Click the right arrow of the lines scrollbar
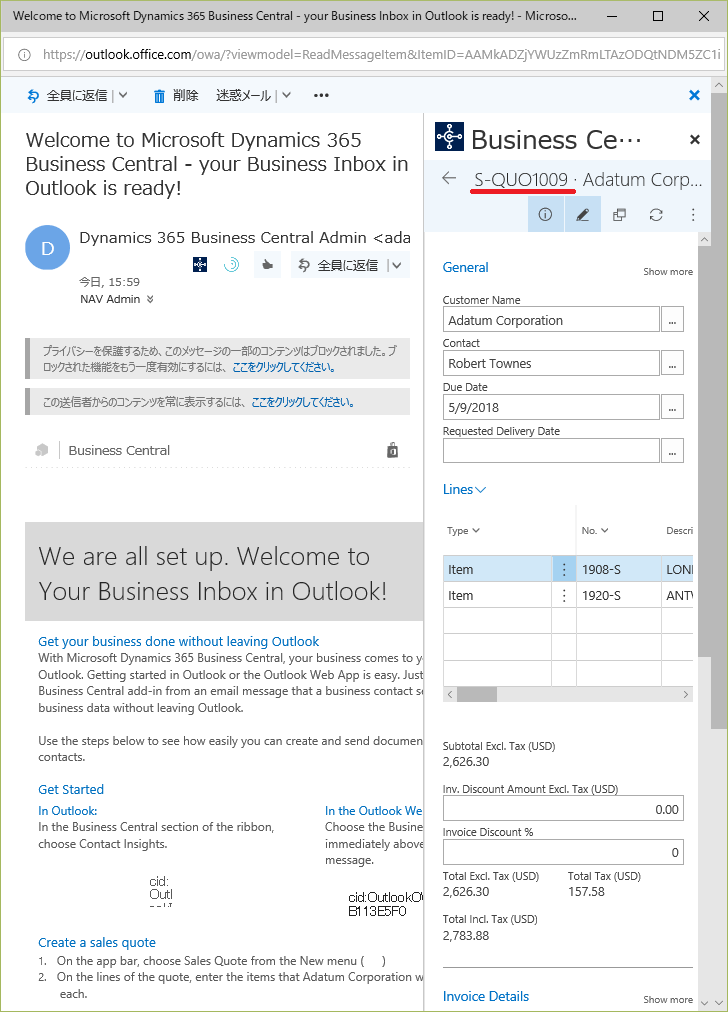 coord(685,694)
